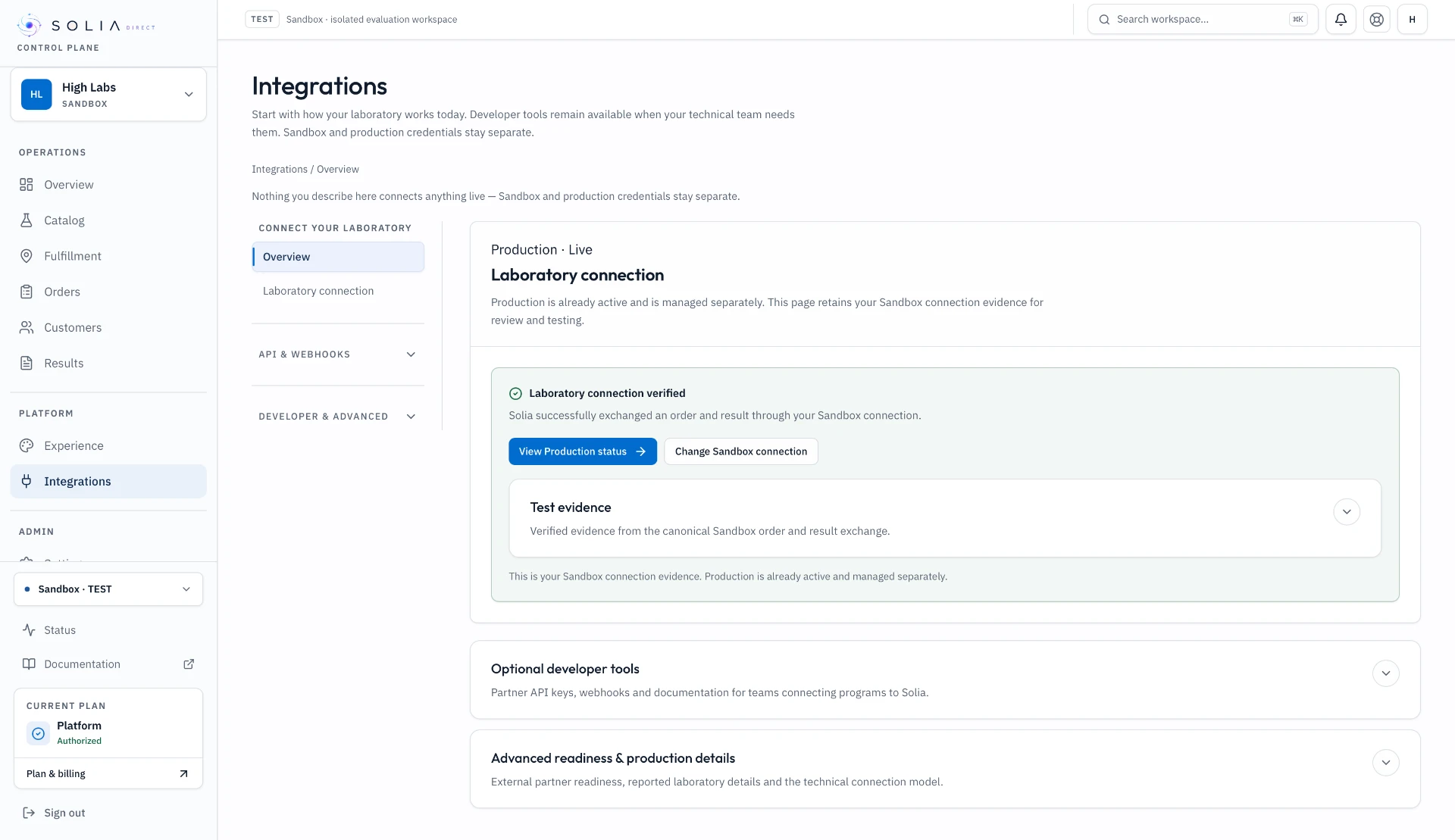Screen dimensions: 1455x840
Task: Open the Sandbox · TEST environment dropdown
Action: click(108, 589)
